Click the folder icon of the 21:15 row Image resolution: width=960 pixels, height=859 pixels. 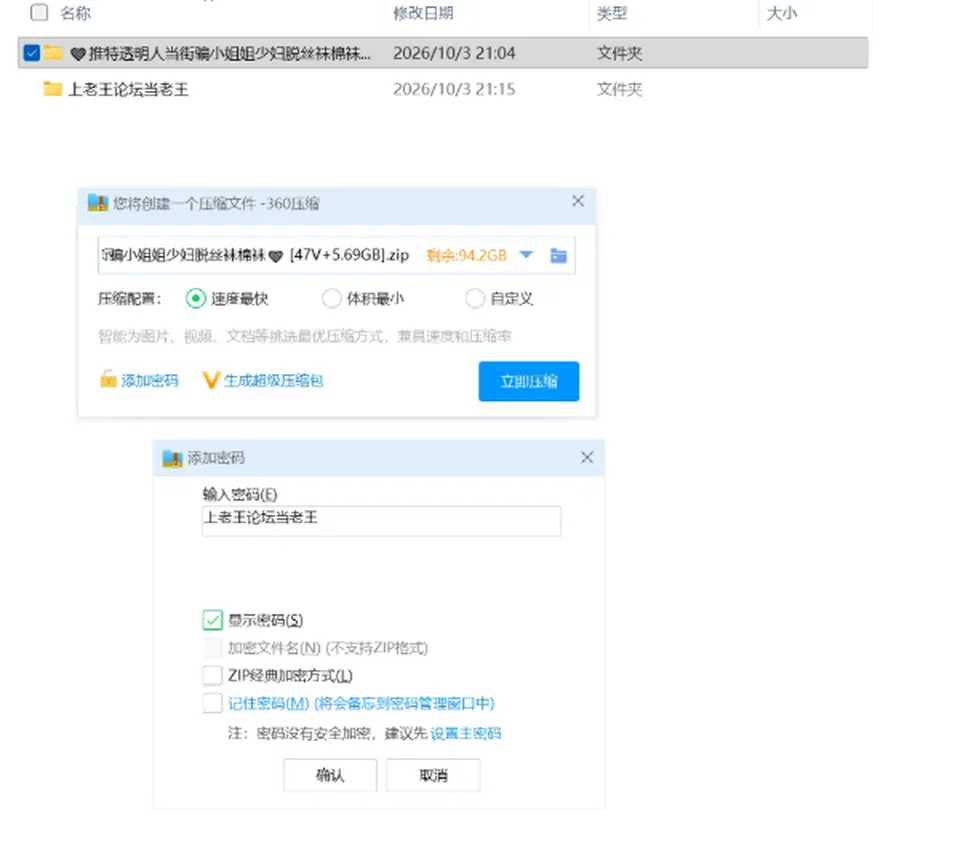click(x=53, y=89)
